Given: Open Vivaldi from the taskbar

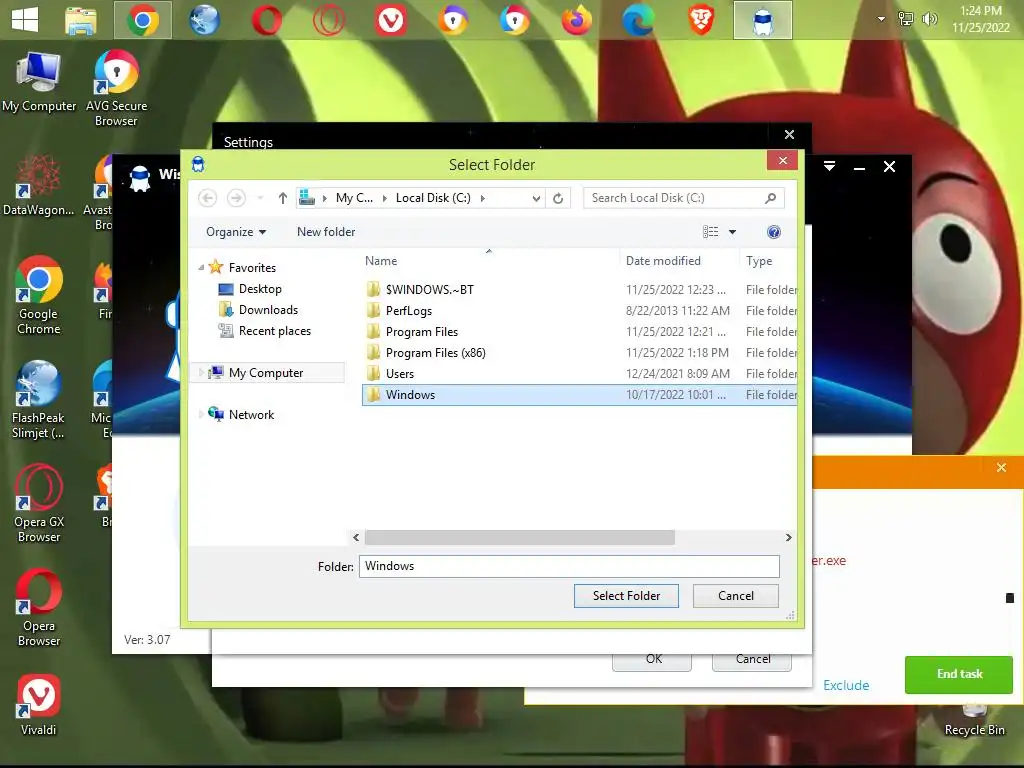Looking at the screenshot, I should (391, 20).
